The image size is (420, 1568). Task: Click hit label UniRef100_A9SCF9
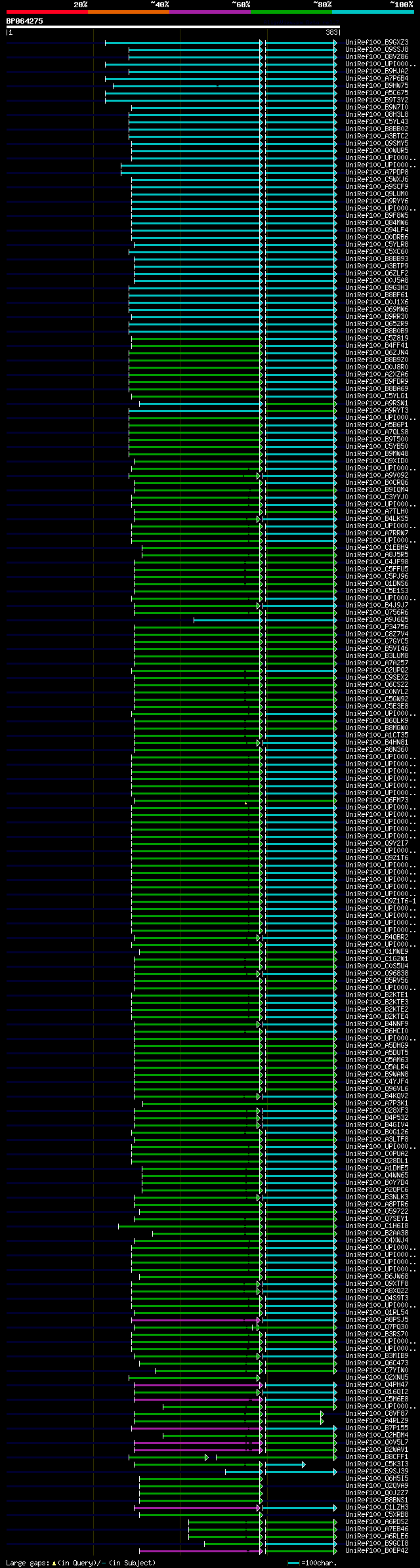377,187
